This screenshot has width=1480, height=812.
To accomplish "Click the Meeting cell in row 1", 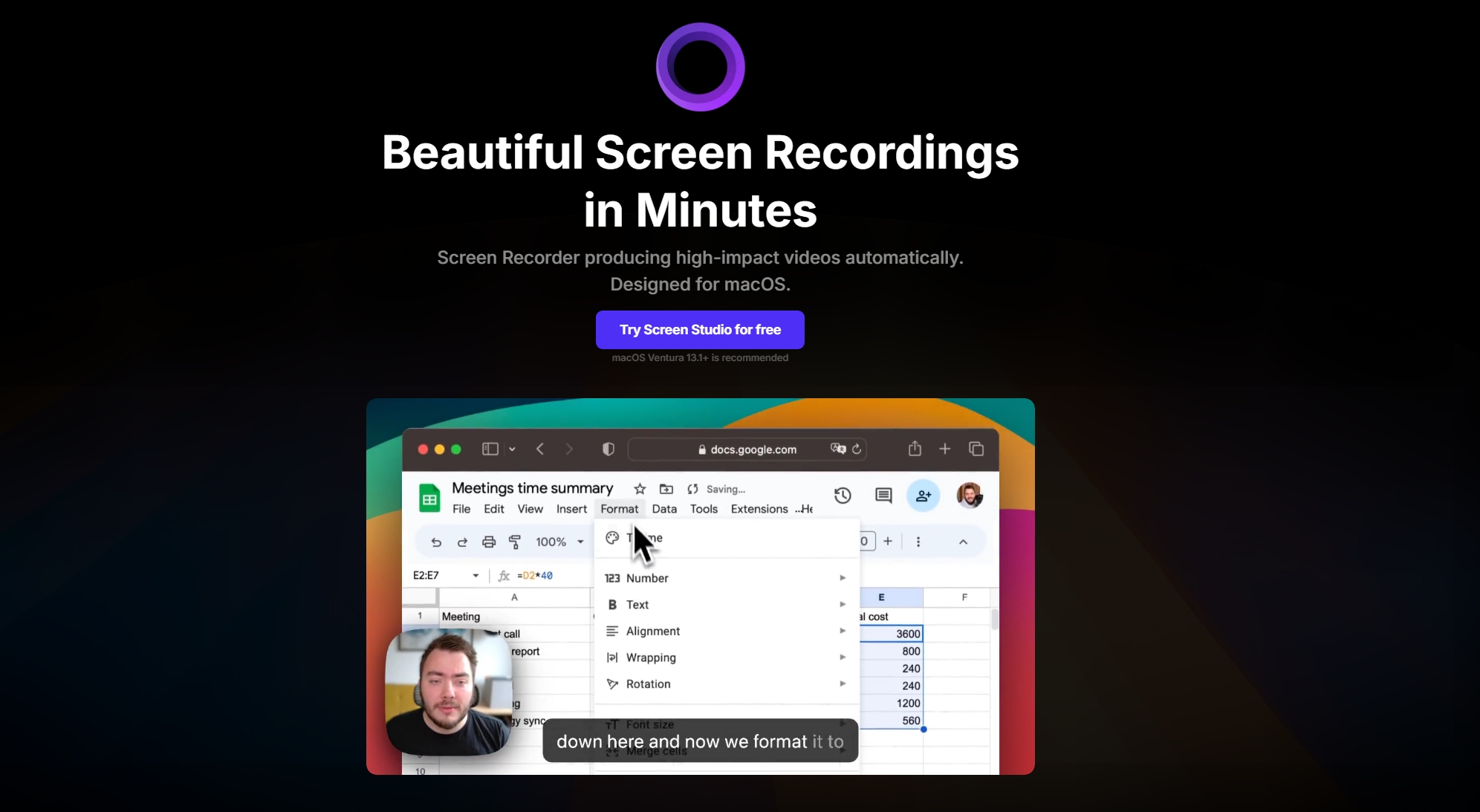I will click(x=514, y=617).
